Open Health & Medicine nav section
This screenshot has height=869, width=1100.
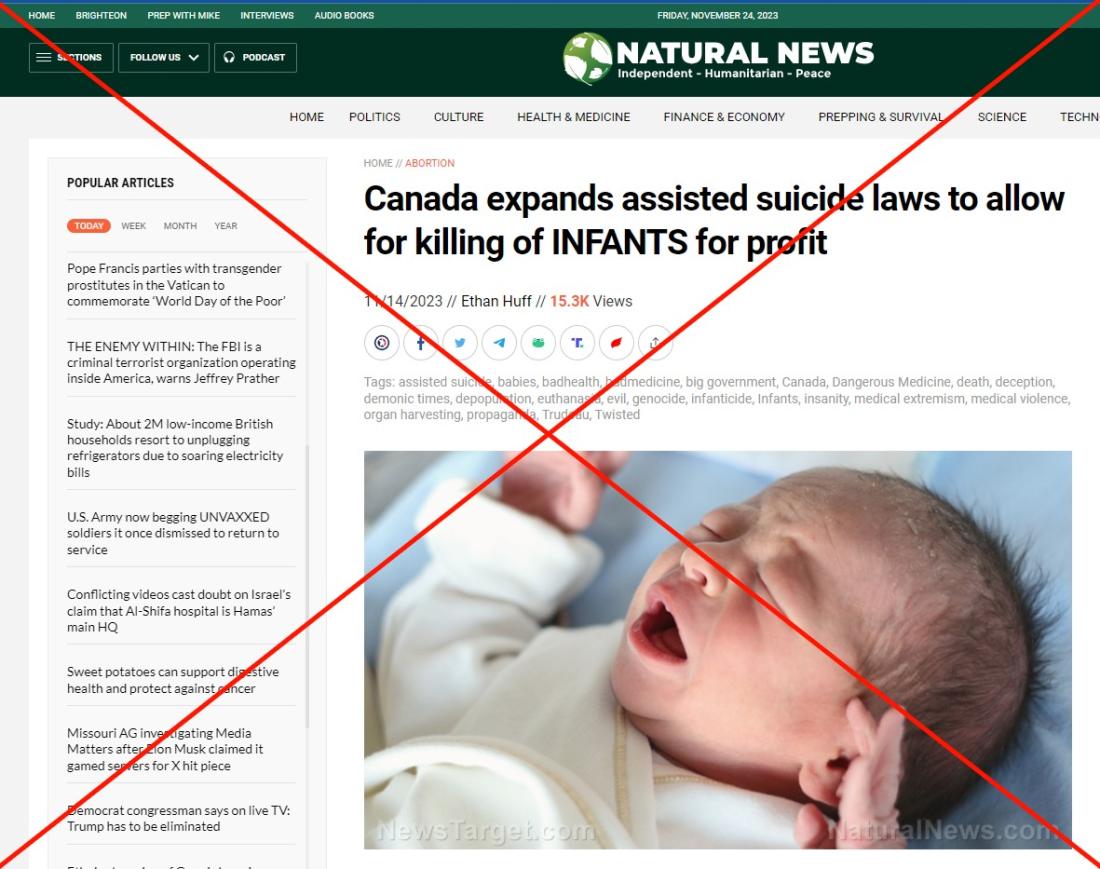tap(574, 117)
